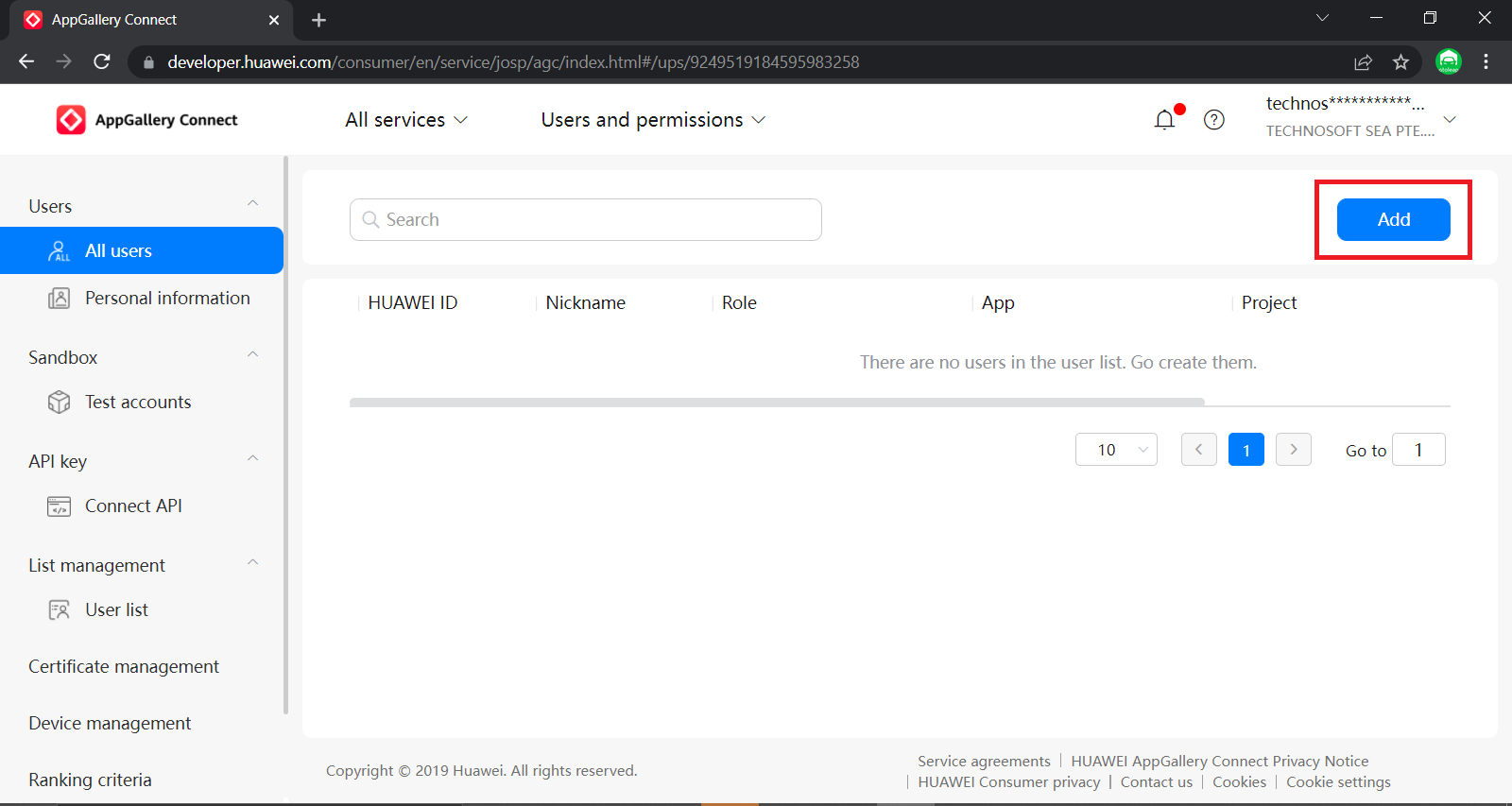The image size is (1512, 806).
Task: Open Service agreements link
Action: coord(984,762)
